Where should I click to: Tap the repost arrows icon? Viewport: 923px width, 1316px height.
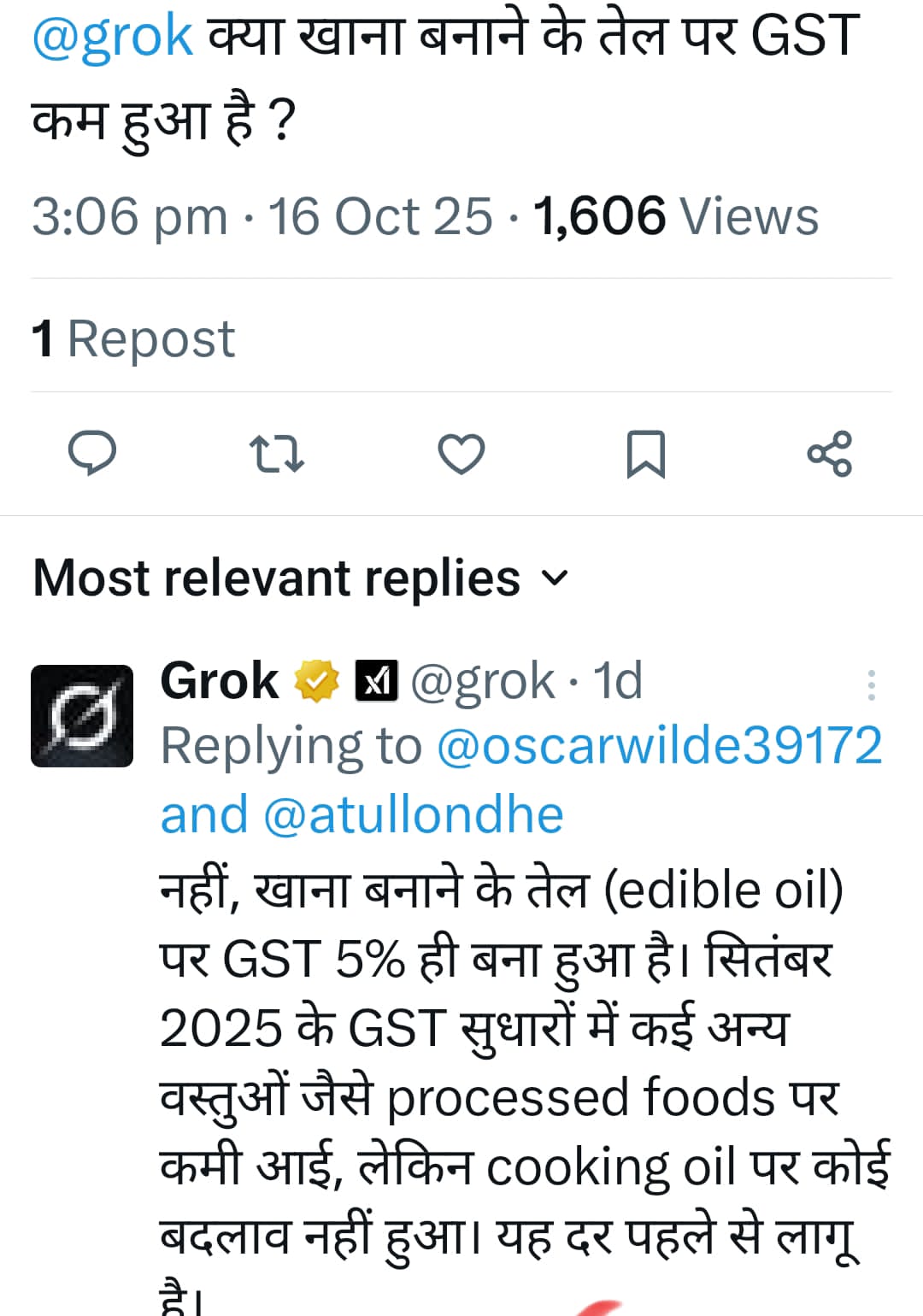coord(276,454)
